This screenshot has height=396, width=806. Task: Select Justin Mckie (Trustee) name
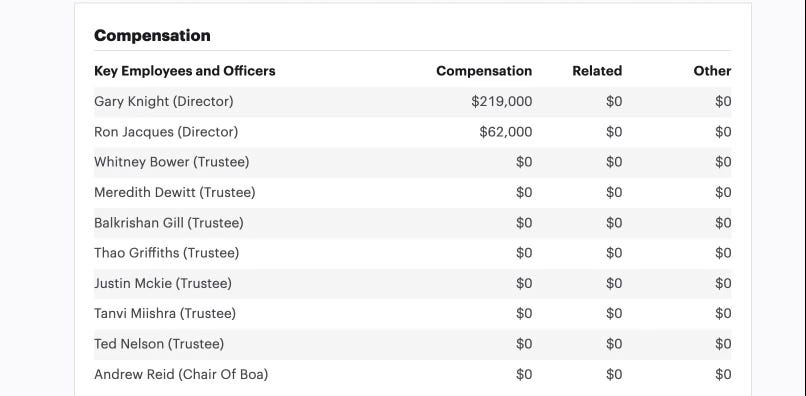pos(162,283)
